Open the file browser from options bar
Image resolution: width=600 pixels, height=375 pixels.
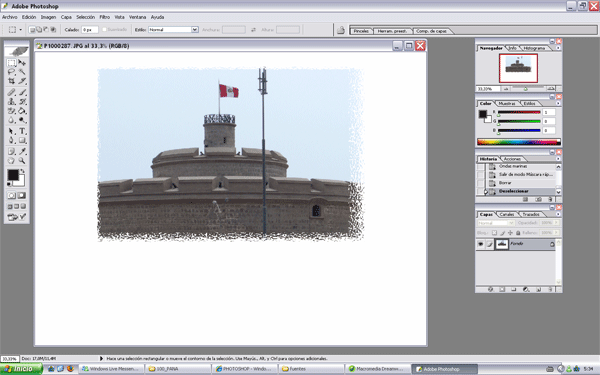341,30
